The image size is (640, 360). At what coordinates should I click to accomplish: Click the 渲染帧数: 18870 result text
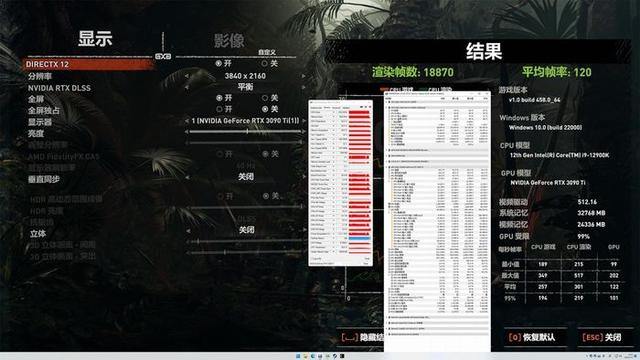pos(412,72)
